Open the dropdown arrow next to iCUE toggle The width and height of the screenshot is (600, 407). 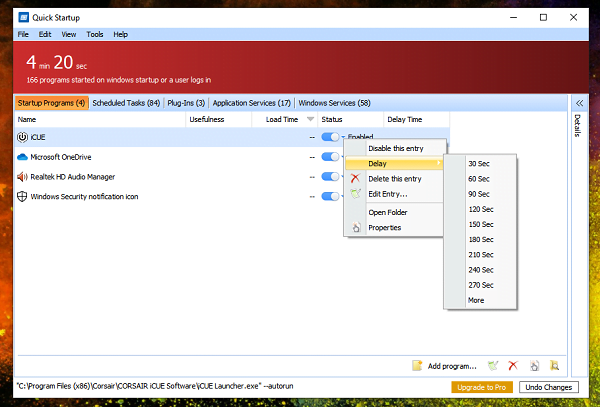point(343,137)
